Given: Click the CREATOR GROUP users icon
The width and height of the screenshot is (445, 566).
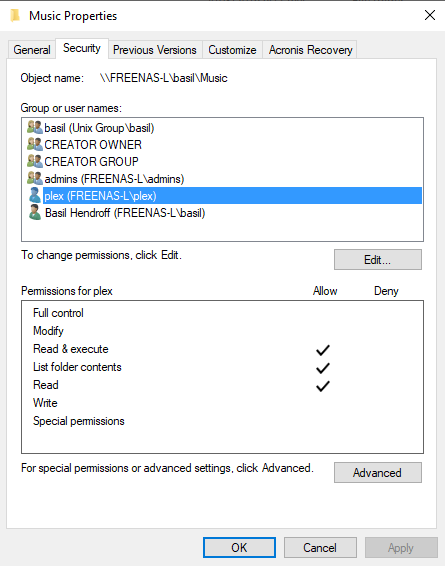Looking at the screenshot, I should 35,161.
